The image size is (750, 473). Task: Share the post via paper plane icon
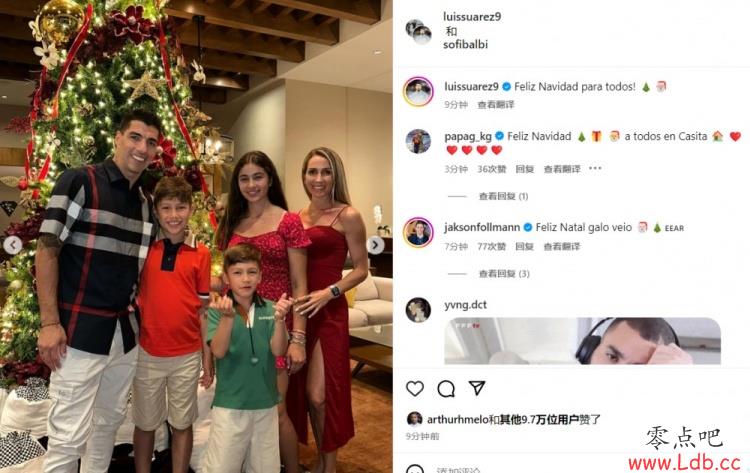[477, 388]
